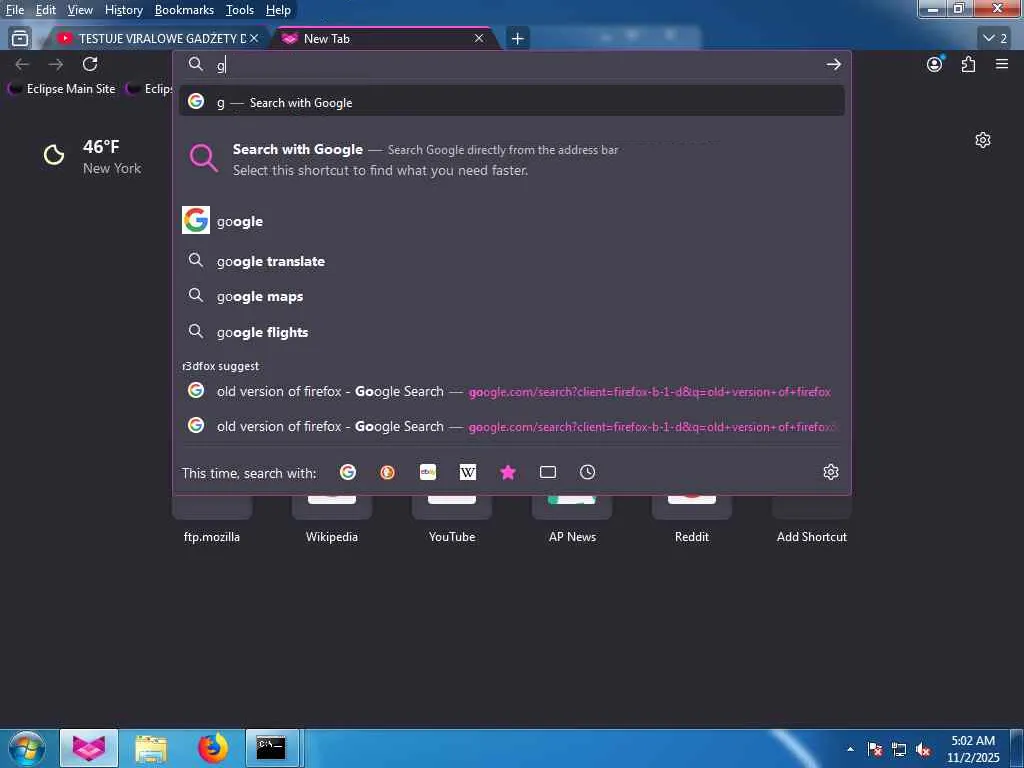Expand the list all tabs dropdown
Image resolution: width=1024 pixels, height=768 pixels.
[995, 39]
